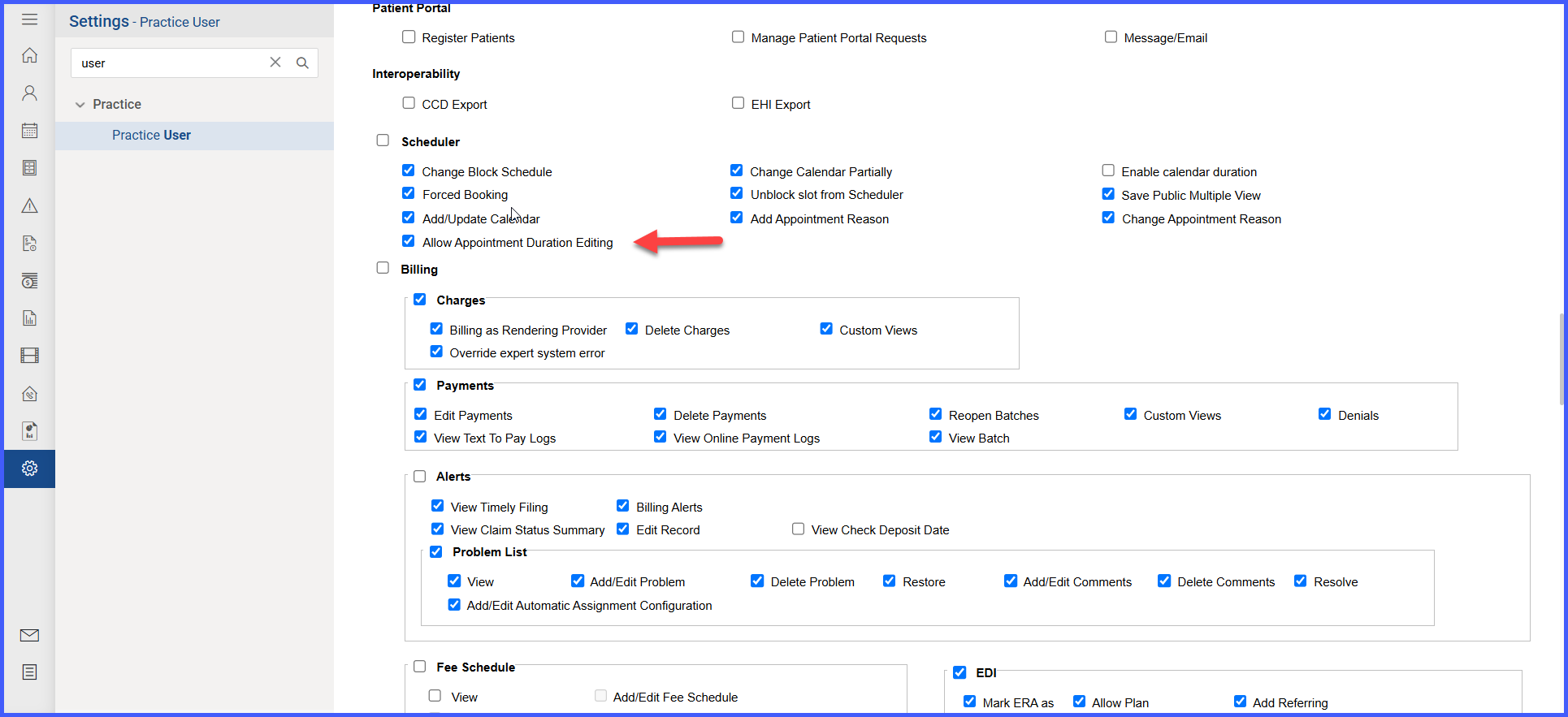Uncheck Delete Charges permission
The height and width of the screenshot is (717, 1568).
[631, 329]
